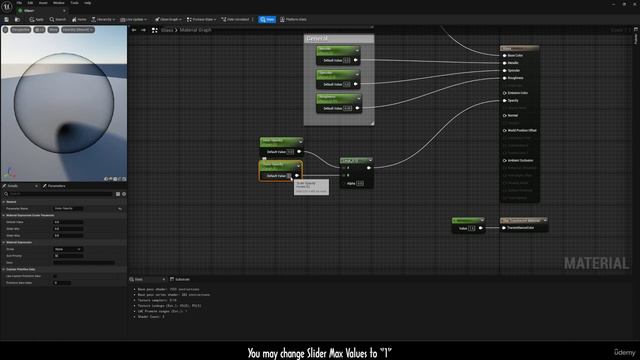
Task: Open the Tools menu
Action: click(x=74, y=3)
